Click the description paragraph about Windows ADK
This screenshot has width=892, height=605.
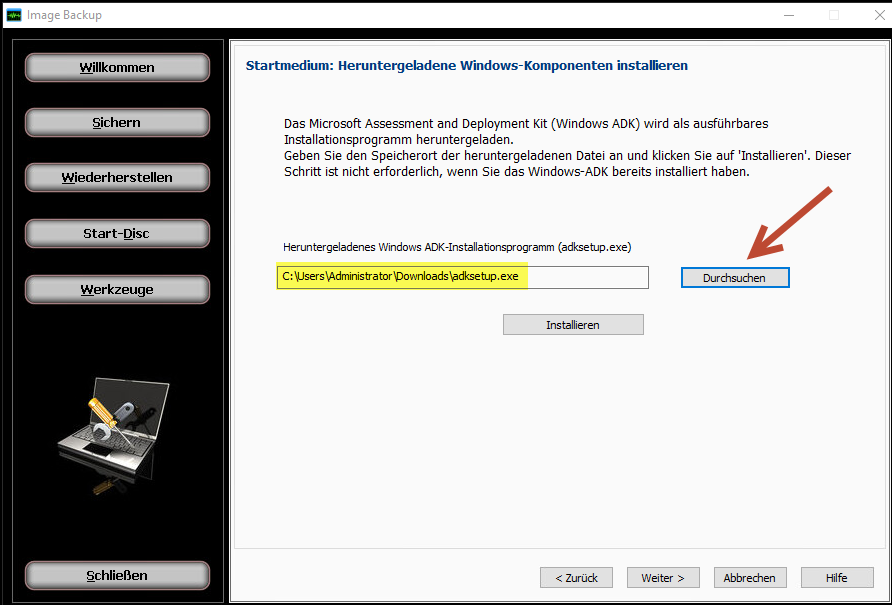click(567, 147)
